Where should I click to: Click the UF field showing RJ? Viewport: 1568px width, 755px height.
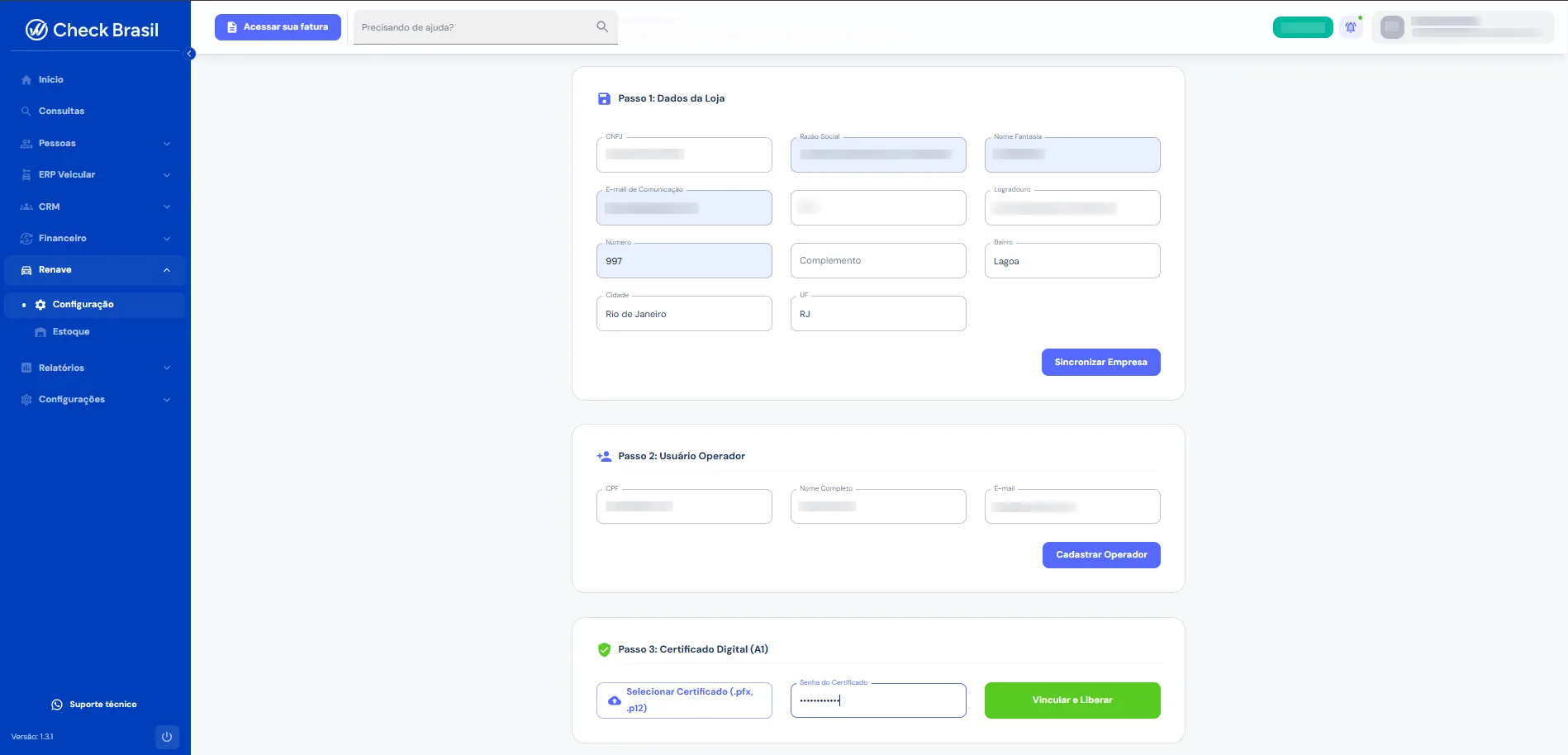[878, 313]
